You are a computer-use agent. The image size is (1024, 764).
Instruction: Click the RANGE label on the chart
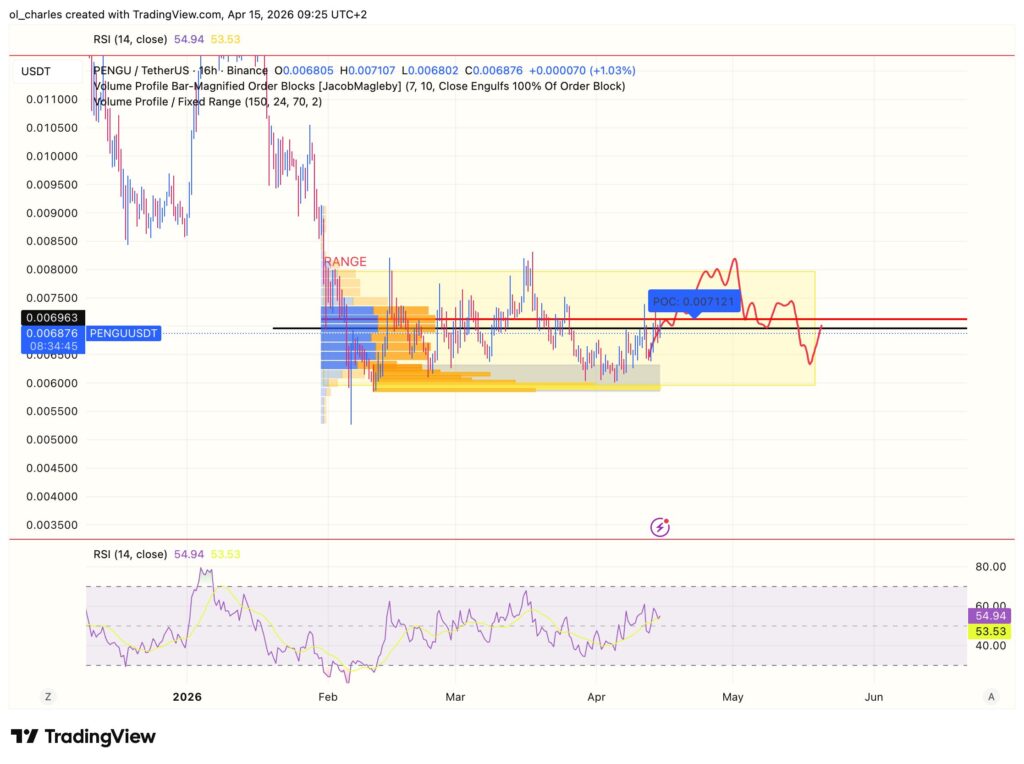pos(345,261)
